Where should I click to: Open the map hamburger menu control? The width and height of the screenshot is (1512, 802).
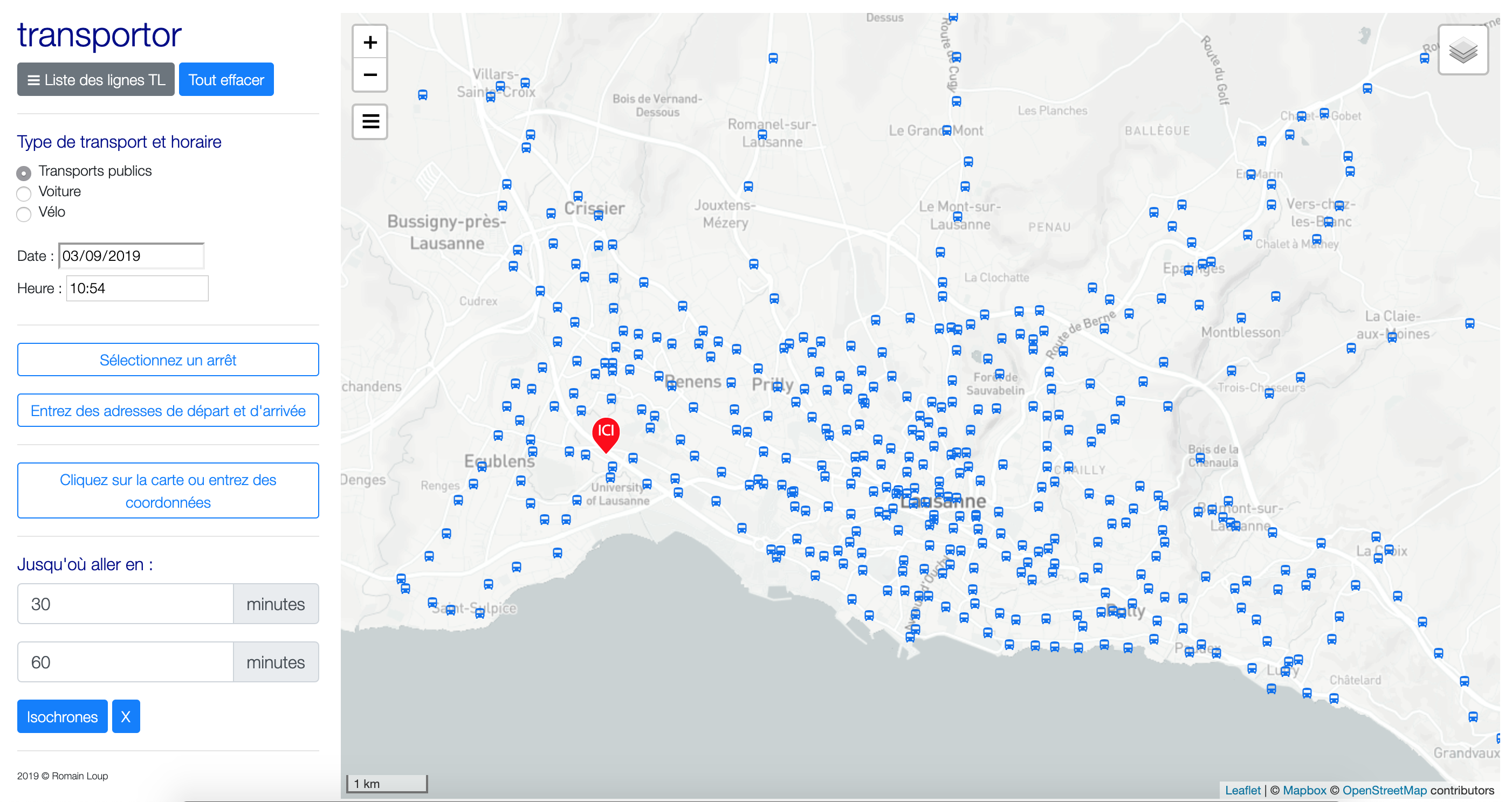(370, 121)
